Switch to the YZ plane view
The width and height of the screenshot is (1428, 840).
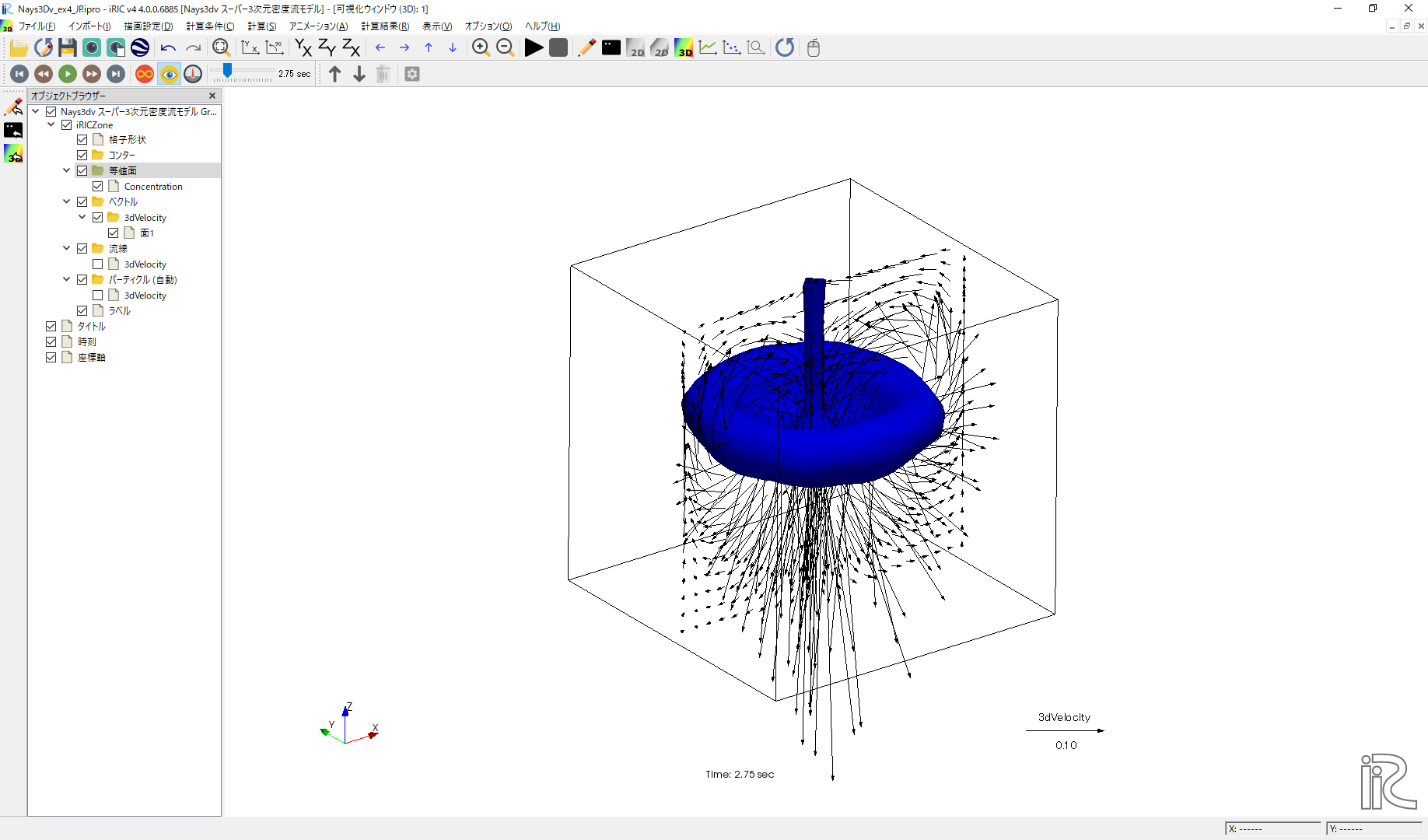tap(327, 48)
